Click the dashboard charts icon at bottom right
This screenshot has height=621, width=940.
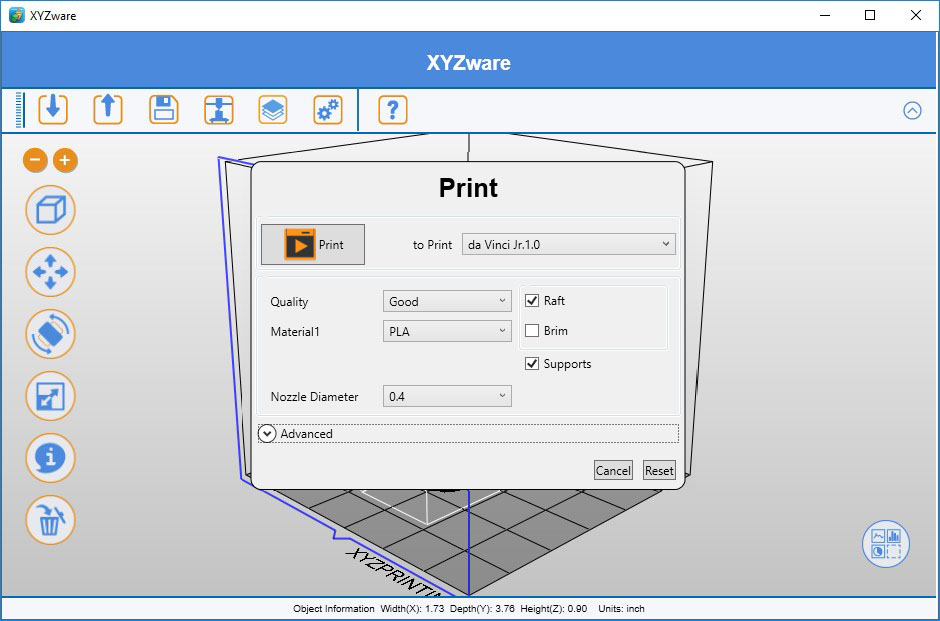coord(885,544)
